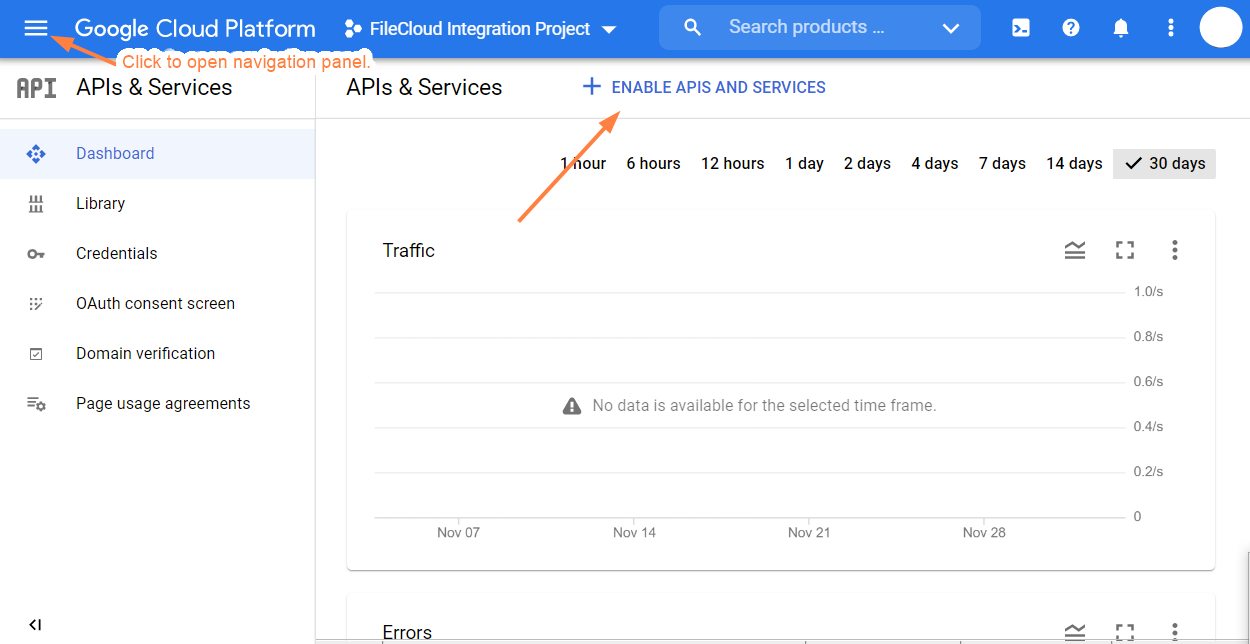Screen dimensions: 1250x644
Task: Change Traffic chart type with line-chart icon
Action: [1074, 250]
